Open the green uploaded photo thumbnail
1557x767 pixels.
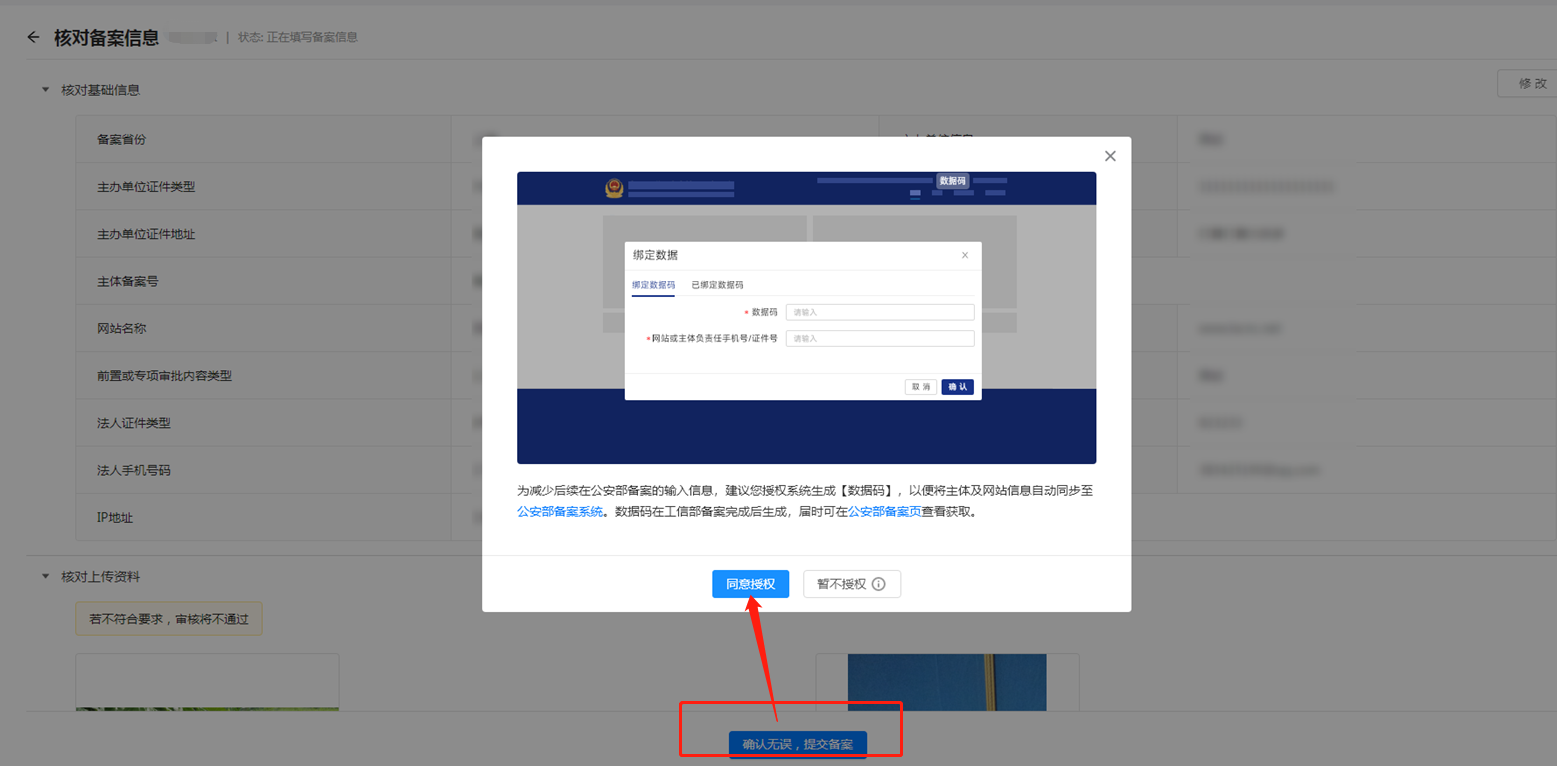(207, 683)
